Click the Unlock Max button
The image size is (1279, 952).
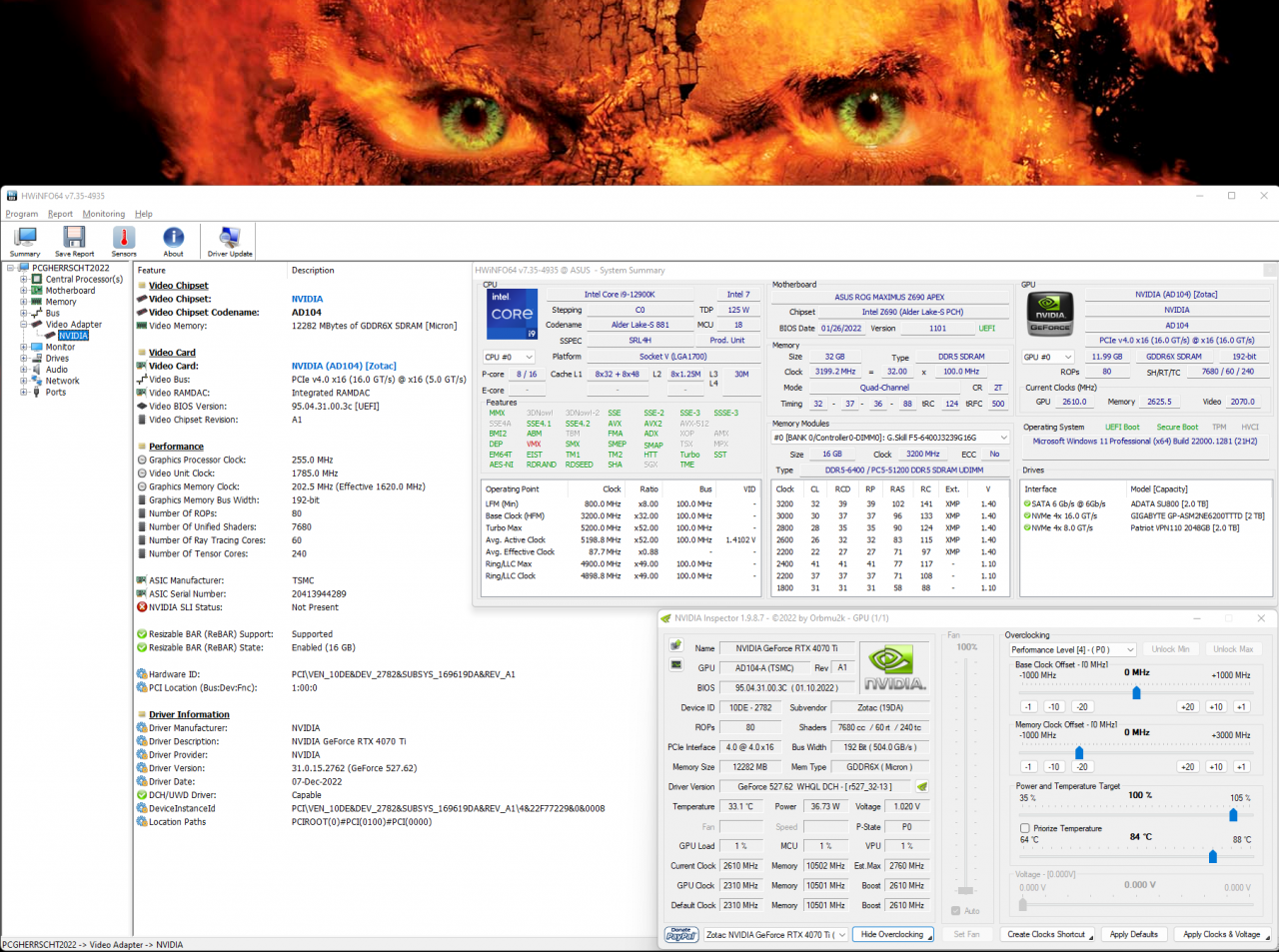1233,649
